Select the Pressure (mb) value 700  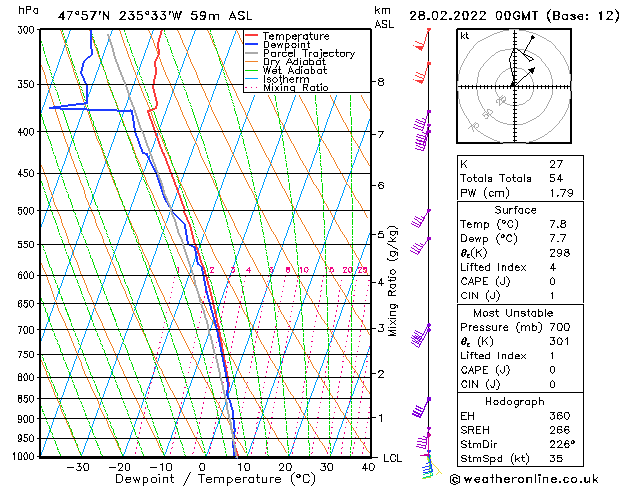click(560, 327)
